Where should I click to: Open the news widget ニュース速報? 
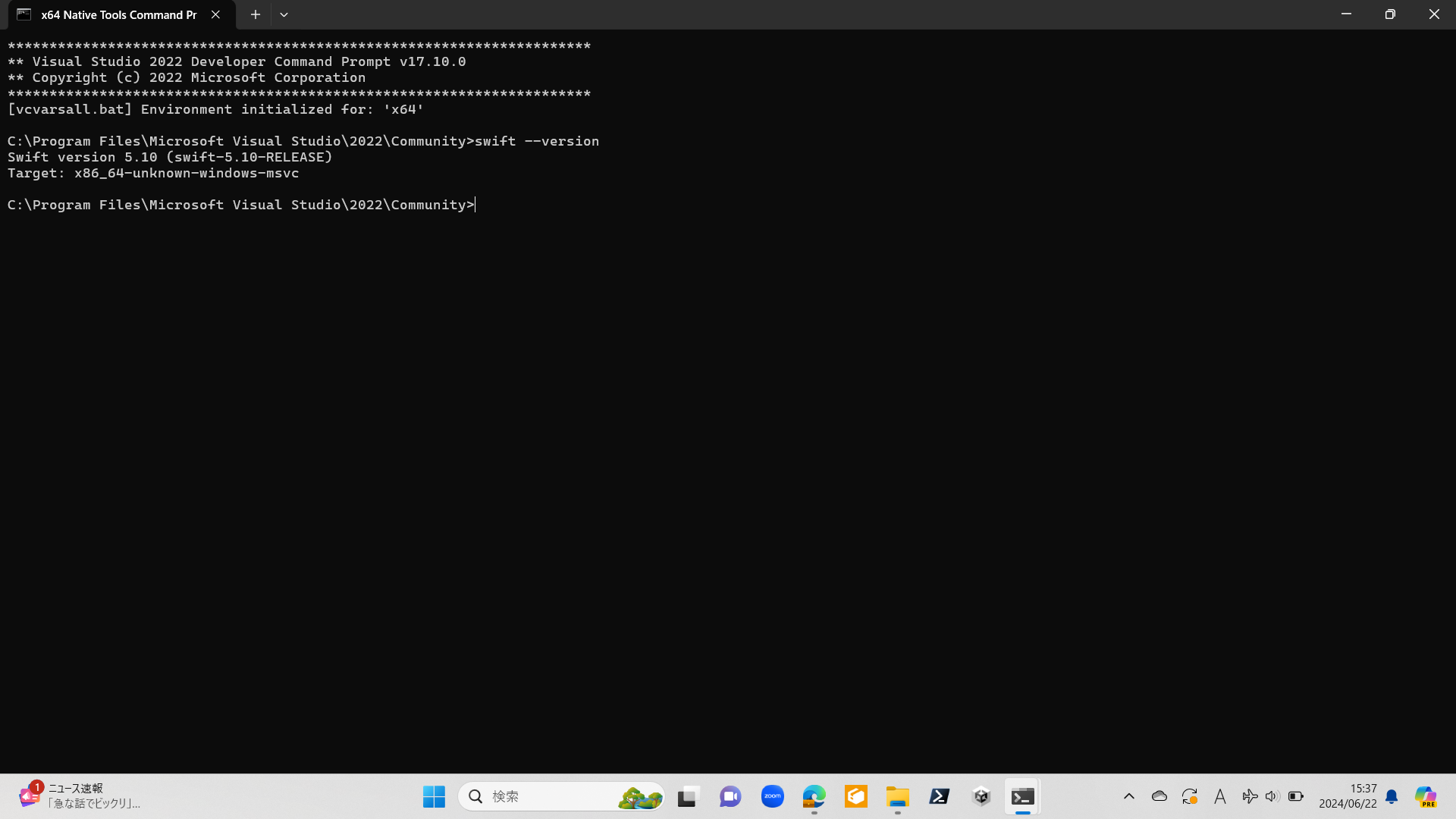tap(80, 796)
